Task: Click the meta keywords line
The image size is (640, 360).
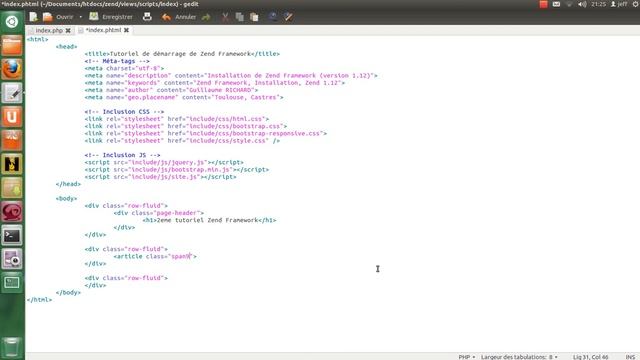Action: [x=215, y=83]
